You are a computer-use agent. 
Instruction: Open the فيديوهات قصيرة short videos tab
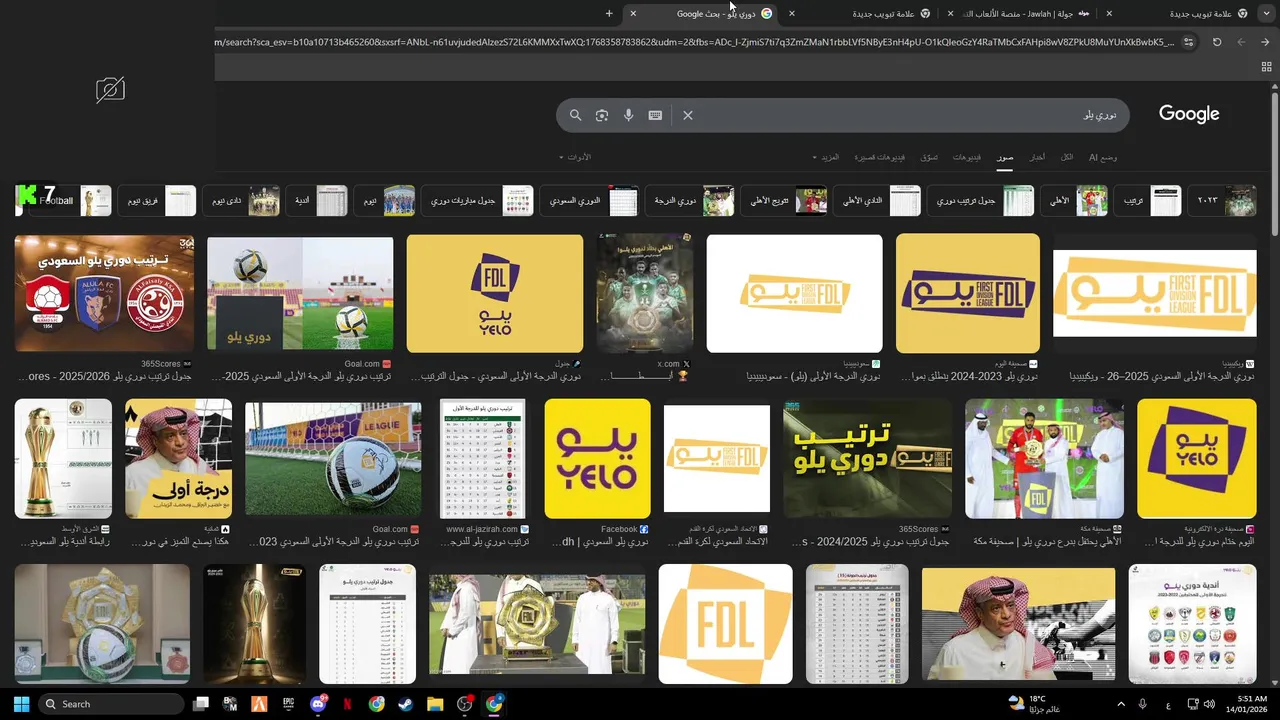click(880, 157)
